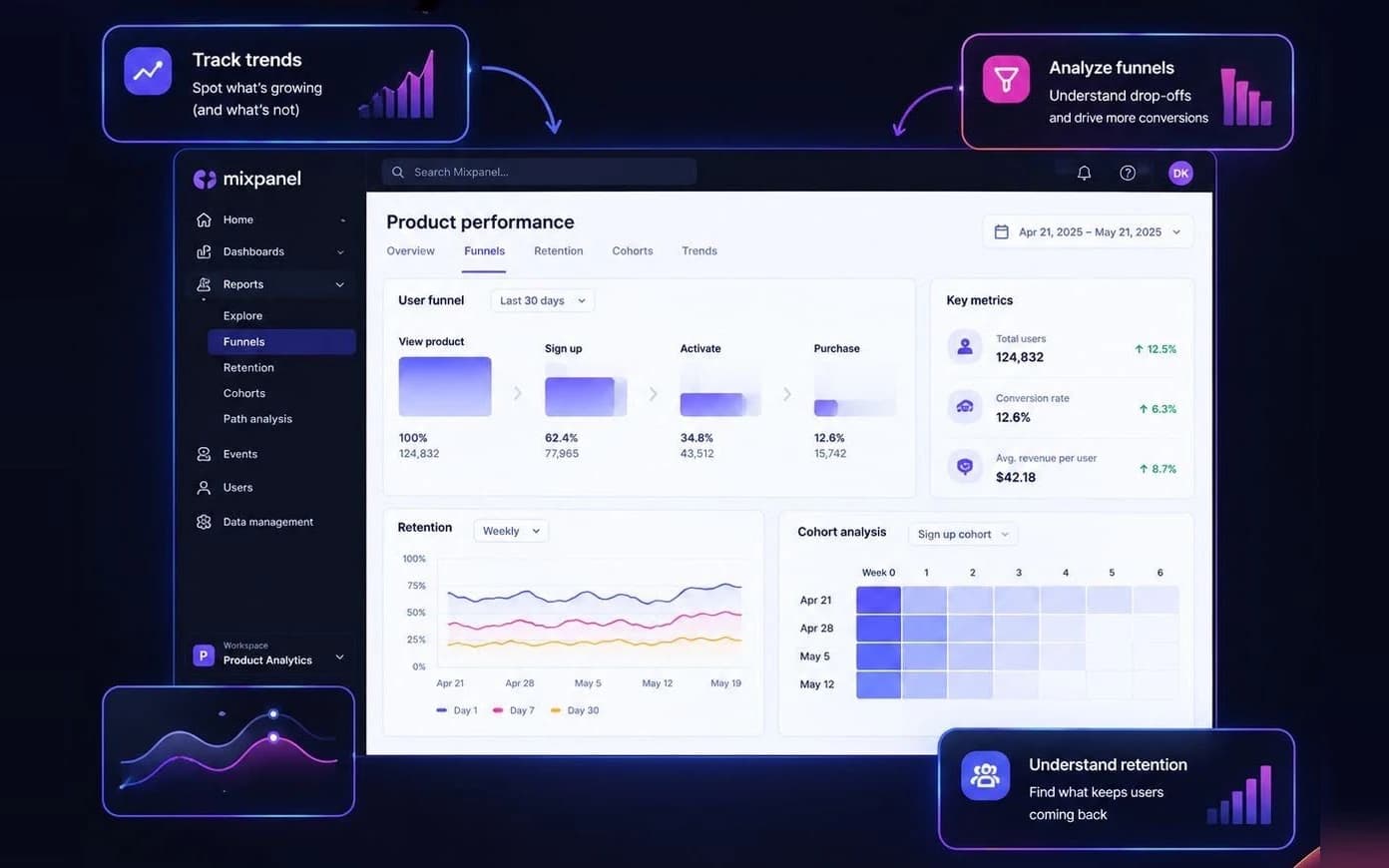Click the Track trends callout icon
The image size is (1389, 868).
click(x=148, y=71)
